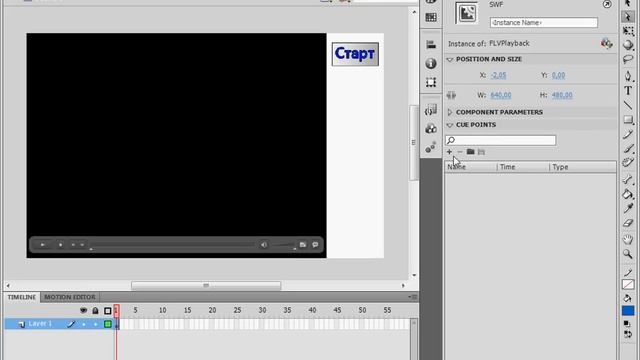This screenshot has height=360, width=640.
Task: Click the video player mute speaker
Action: 264,245
